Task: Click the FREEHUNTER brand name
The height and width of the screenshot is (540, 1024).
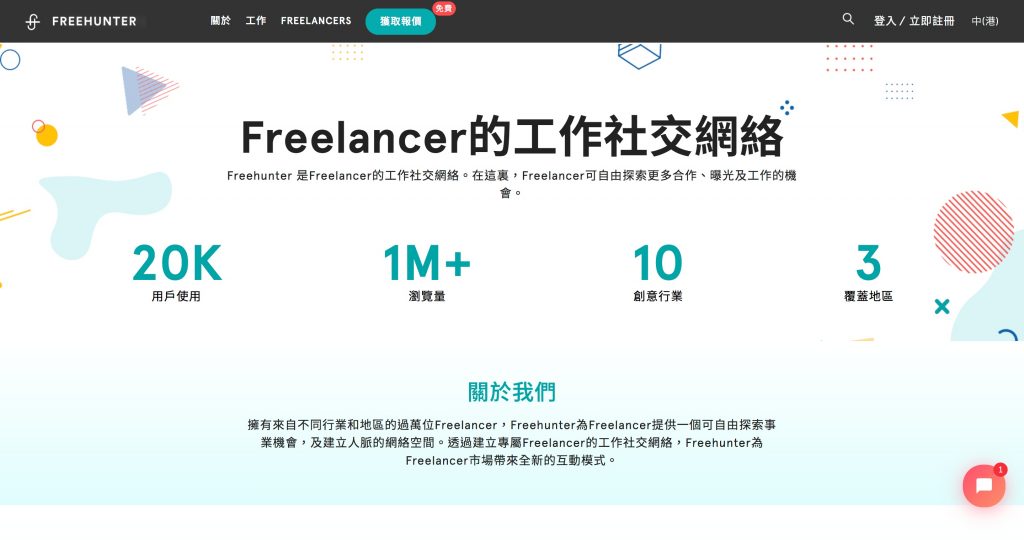Action: (x=94, y=22)
